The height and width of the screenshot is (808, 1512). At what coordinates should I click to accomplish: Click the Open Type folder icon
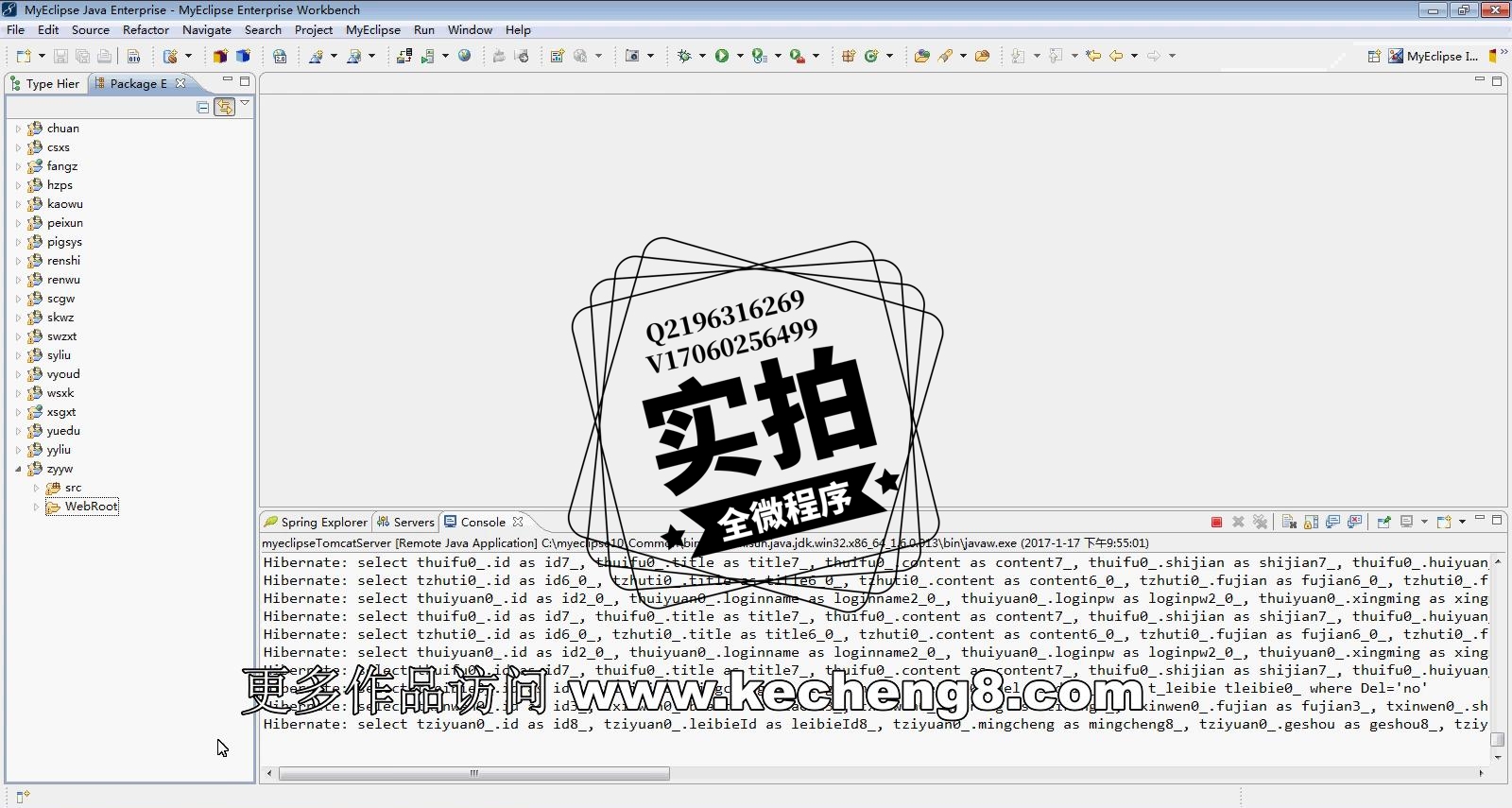(x=921, y=56)
